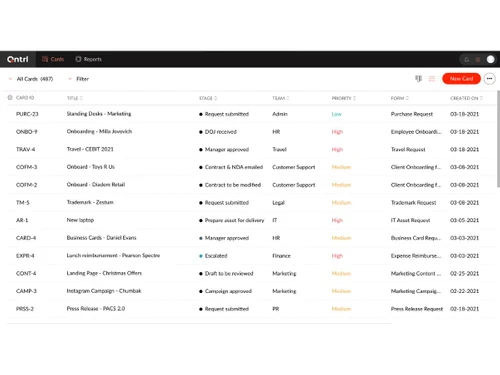This screenshot has width=500, height=375.
Task: Expand the All Cards (487) view dropdown
Action: (31, 79)
